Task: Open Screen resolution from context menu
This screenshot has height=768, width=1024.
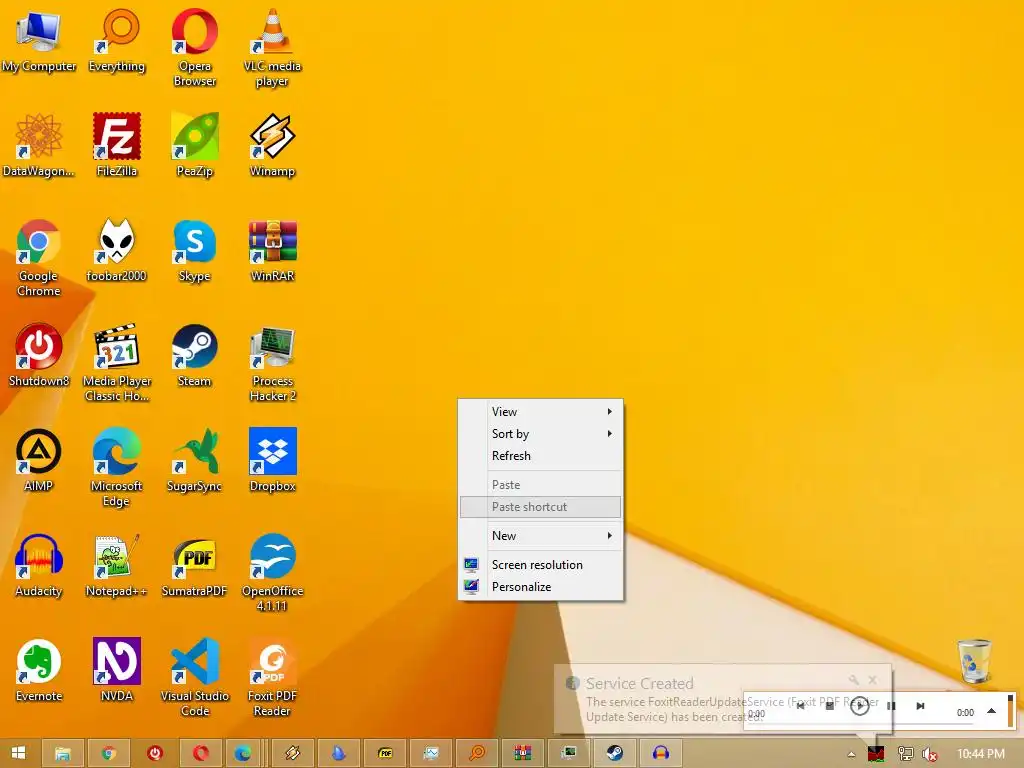Action: pos(541,565)
